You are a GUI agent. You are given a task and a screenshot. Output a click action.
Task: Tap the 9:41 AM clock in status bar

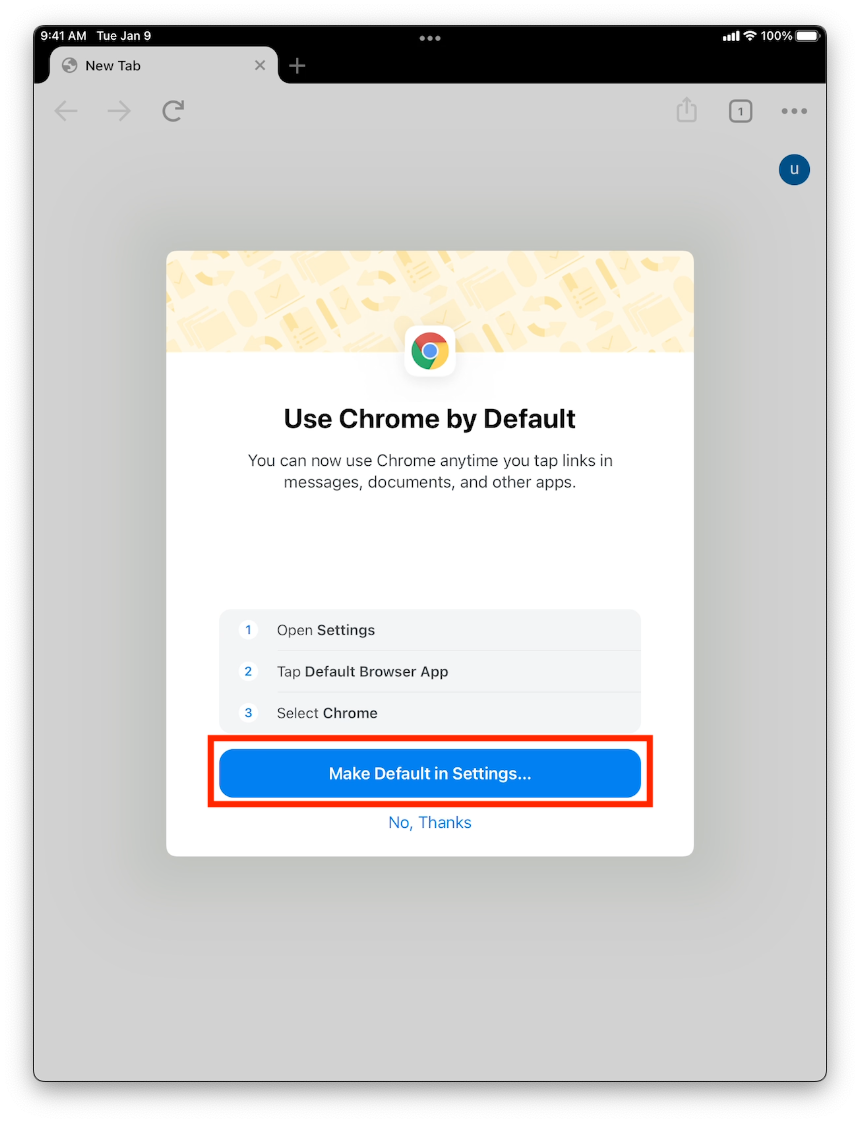pyautogui.click(x=63, y=36)
